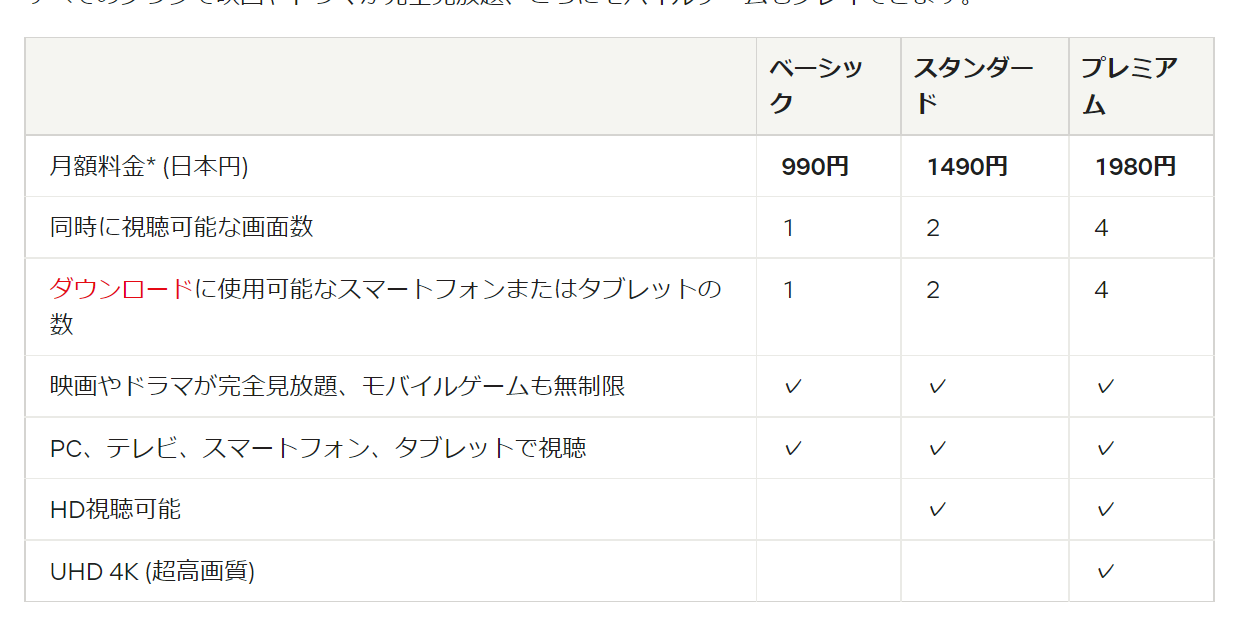Click standard checkmark for HD視聴可能
The image size is (1245, 626).
click(937, 510)
